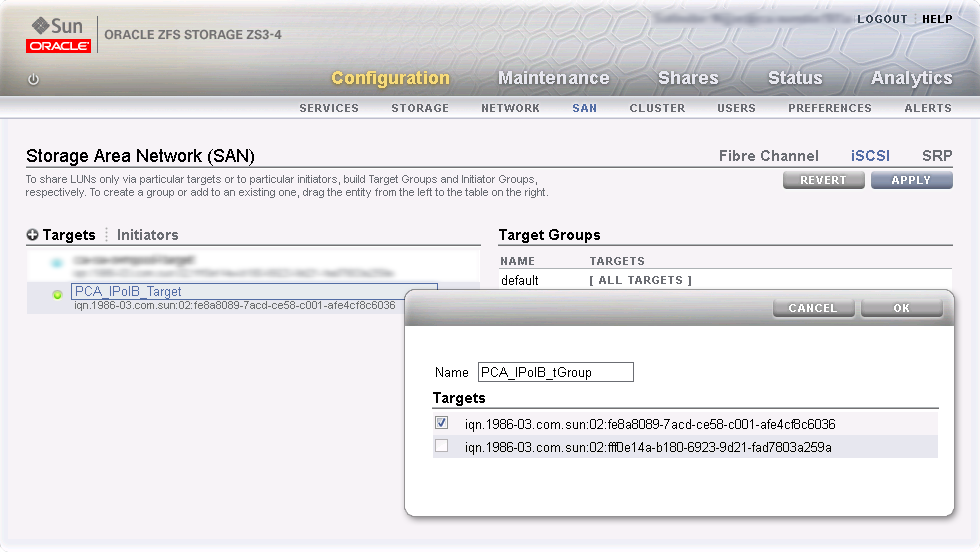Image resolution: width=980 pixels, height=552 pixels.
Task: Select the SAN submenu
Action: point(584,108)
